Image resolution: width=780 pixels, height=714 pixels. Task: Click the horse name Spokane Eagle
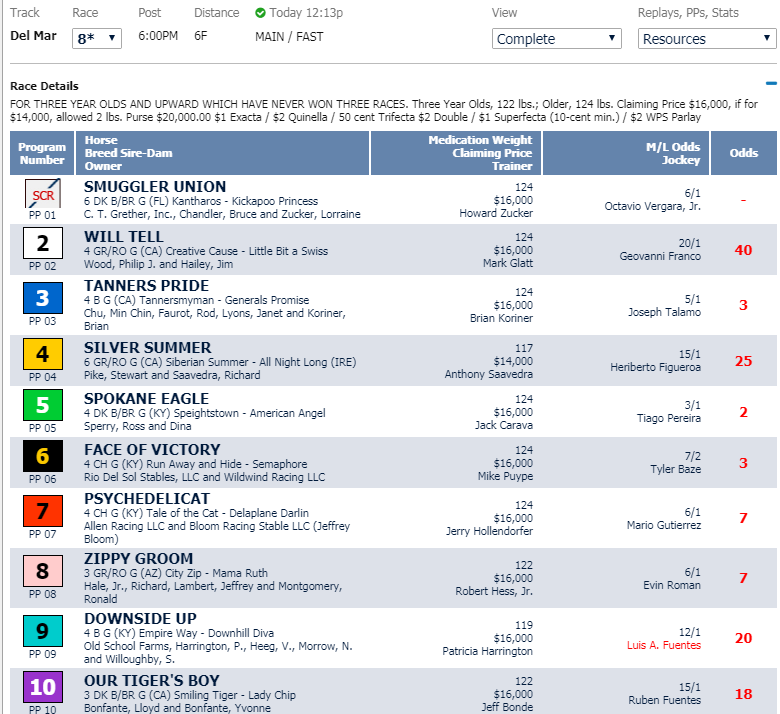tap(147, 397)
